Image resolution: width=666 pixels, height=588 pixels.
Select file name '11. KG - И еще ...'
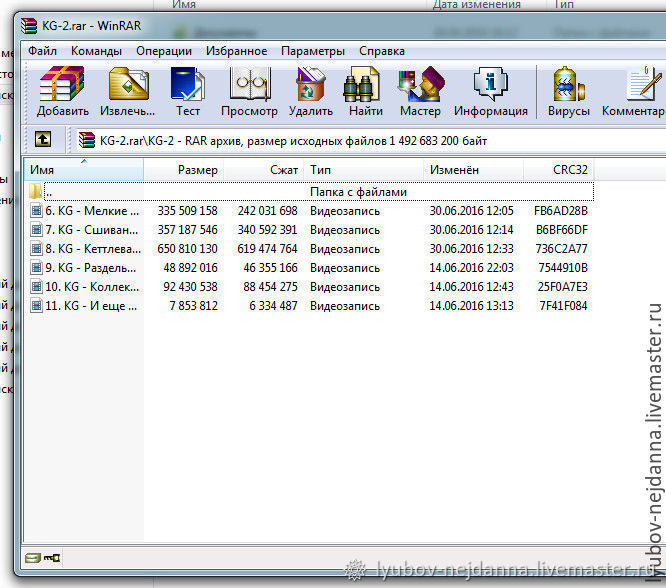point(91,306)
